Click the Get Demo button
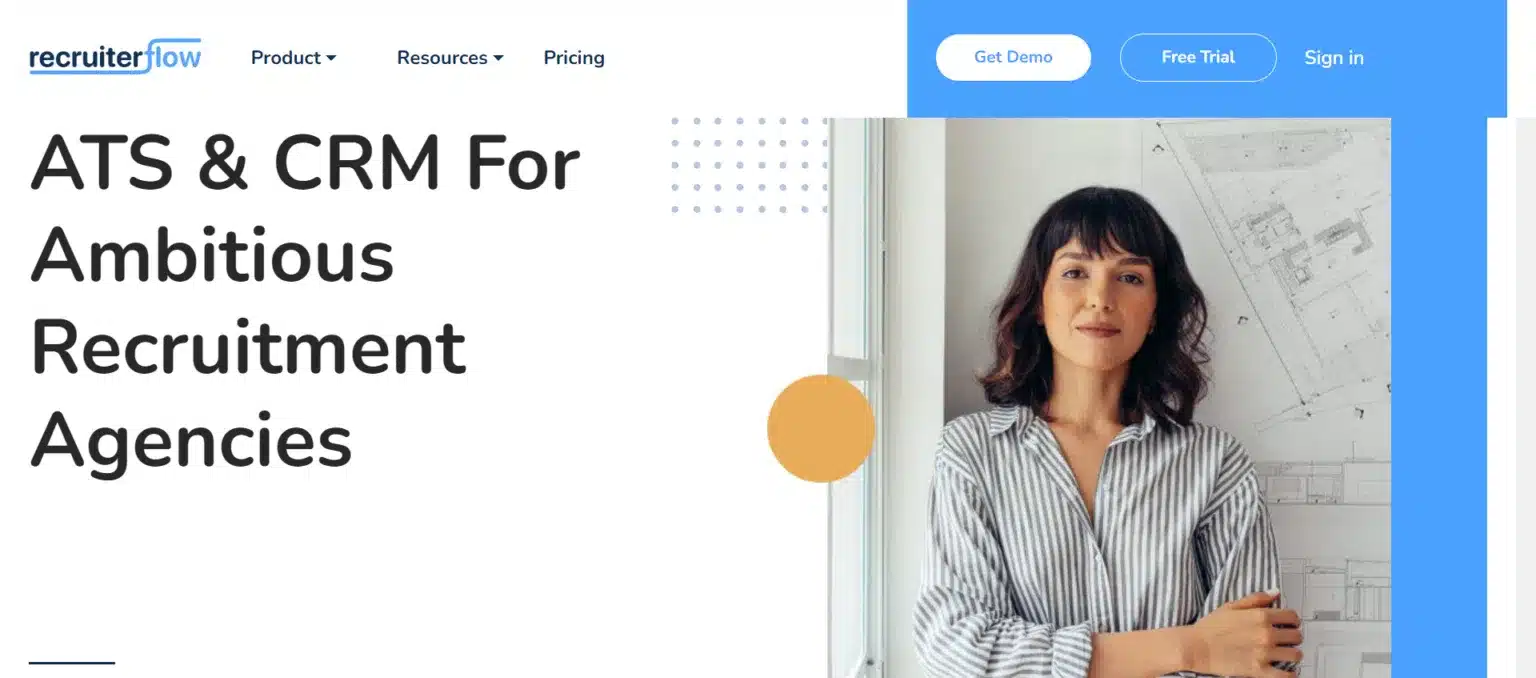Screen dimensions: 1536x678 coord(1013,57)
